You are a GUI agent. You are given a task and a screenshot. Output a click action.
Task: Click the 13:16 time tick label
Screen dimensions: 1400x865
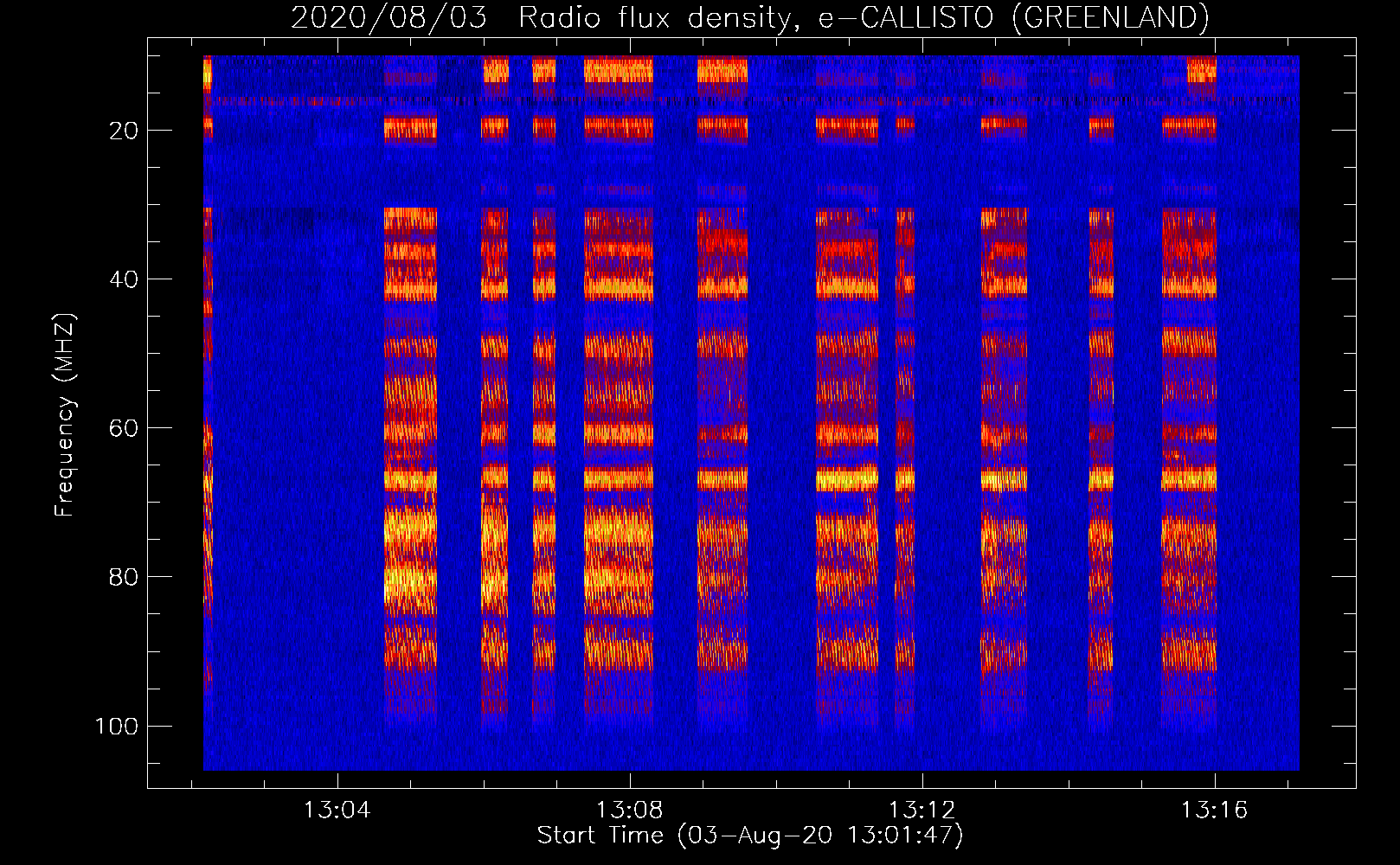(1214, 811)
